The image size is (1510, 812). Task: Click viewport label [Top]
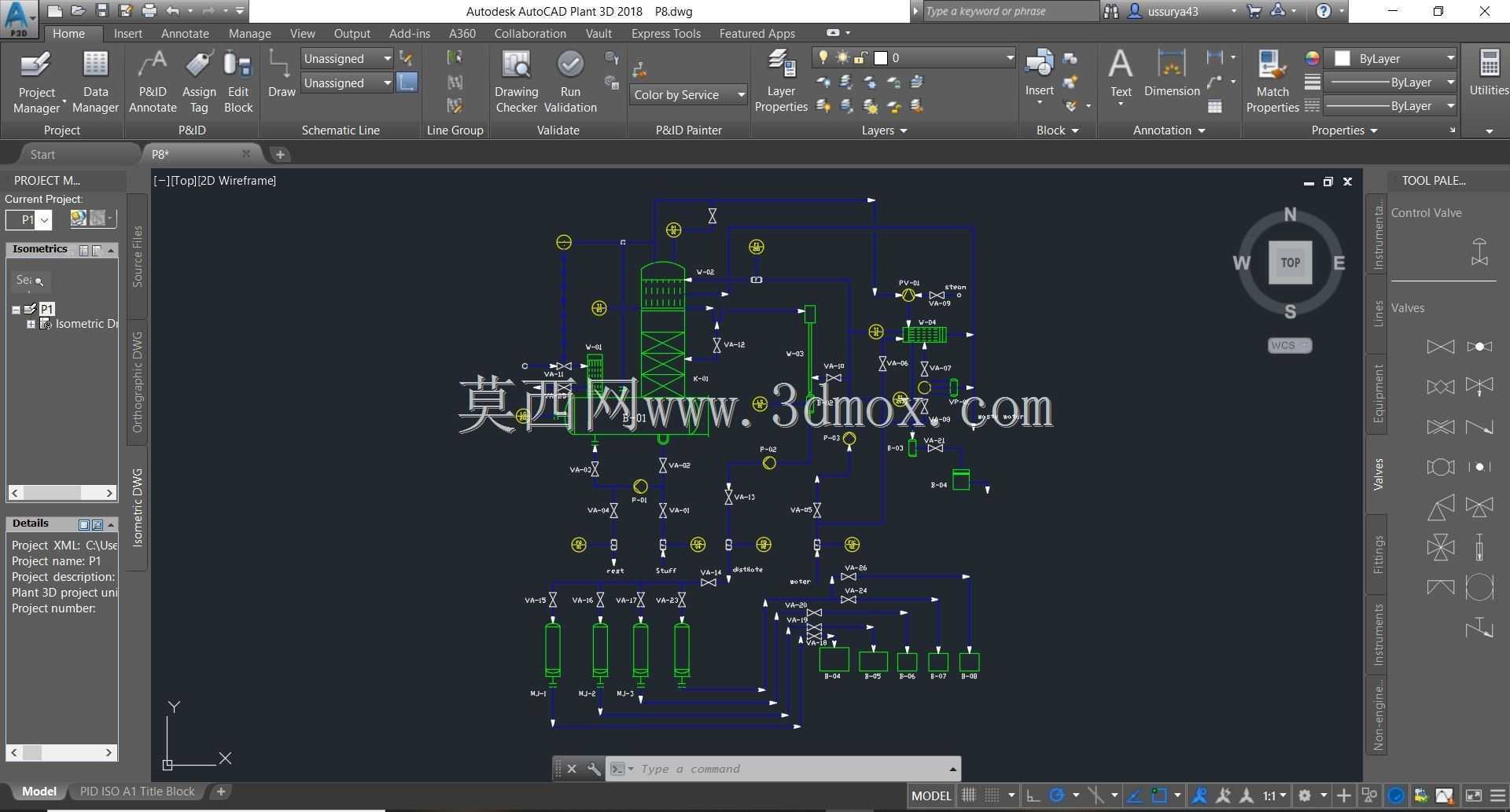pyautogui.click(x=184, y=181)
